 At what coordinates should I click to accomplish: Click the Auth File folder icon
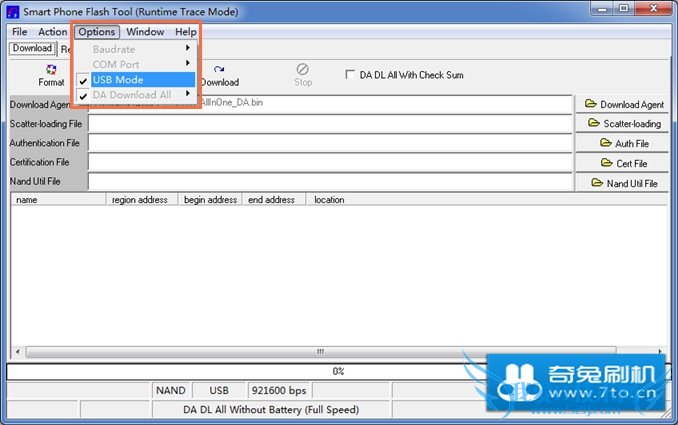tap(606, 143)
